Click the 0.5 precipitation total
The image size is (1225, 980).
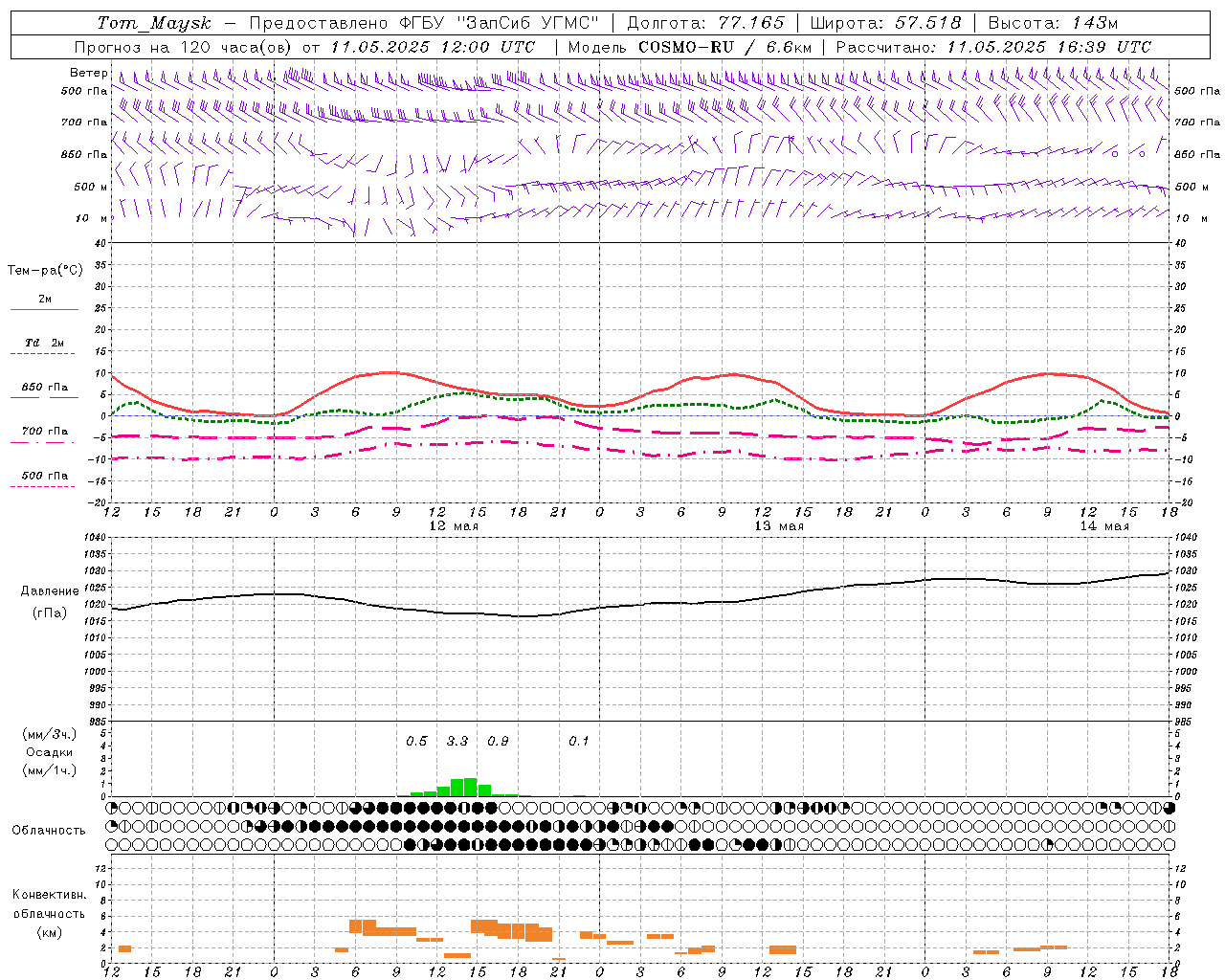[416, 742]
